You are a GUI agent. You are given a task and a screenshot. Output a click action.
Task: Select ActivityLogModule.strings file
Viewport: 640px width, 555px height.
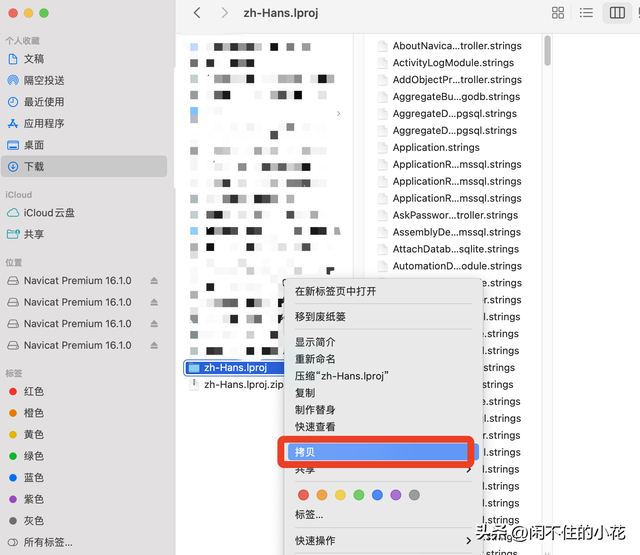446,63
